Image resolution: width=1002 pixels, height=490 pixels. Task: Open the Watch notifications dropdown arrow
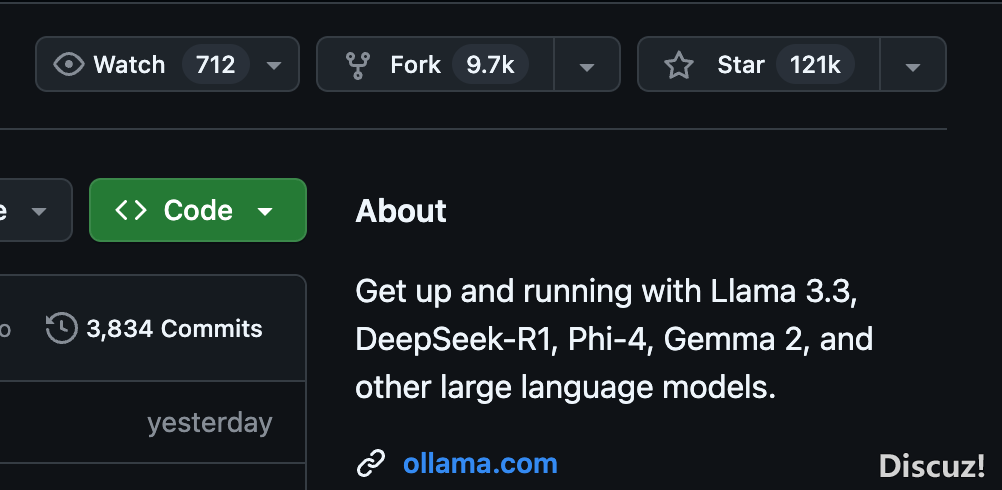click(x=274, y=65)
